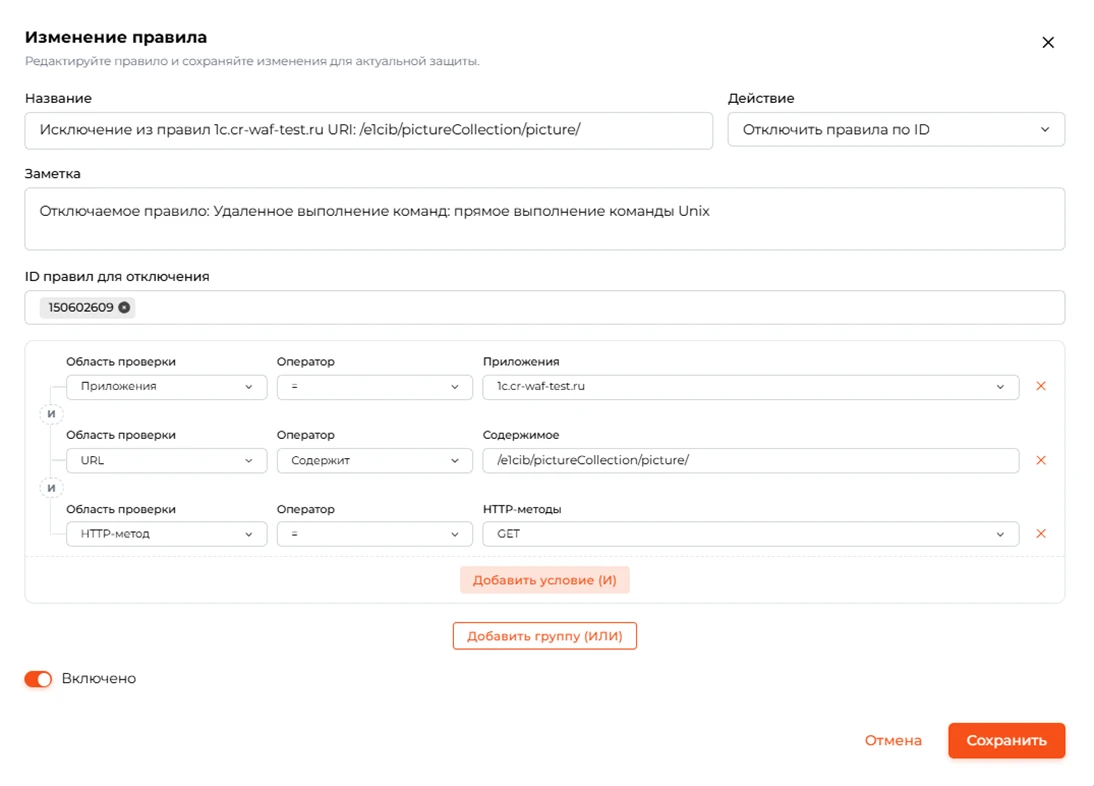The height and width of the screenshot is (786, 1094).
Task: Click the second И connector badge
Action: pos(51,488)
